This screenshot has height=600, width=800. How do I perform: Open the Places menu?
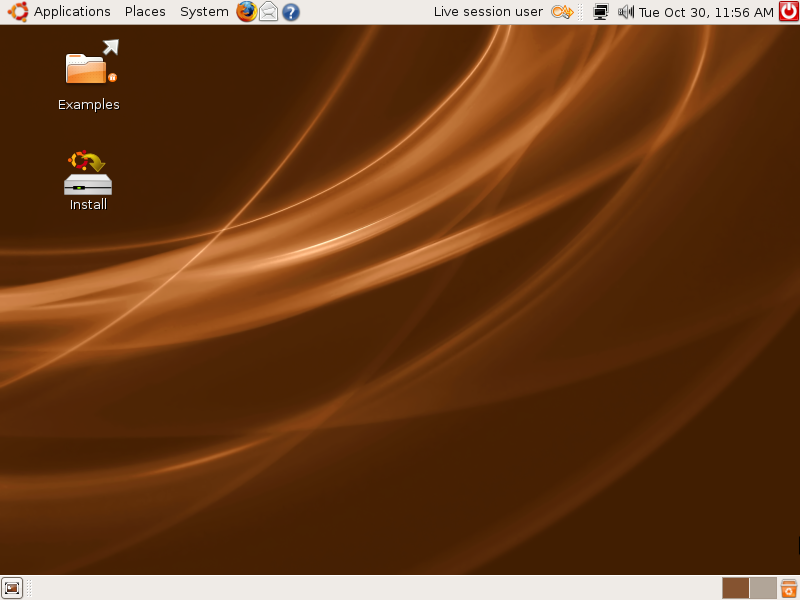[x=145, y=12]
